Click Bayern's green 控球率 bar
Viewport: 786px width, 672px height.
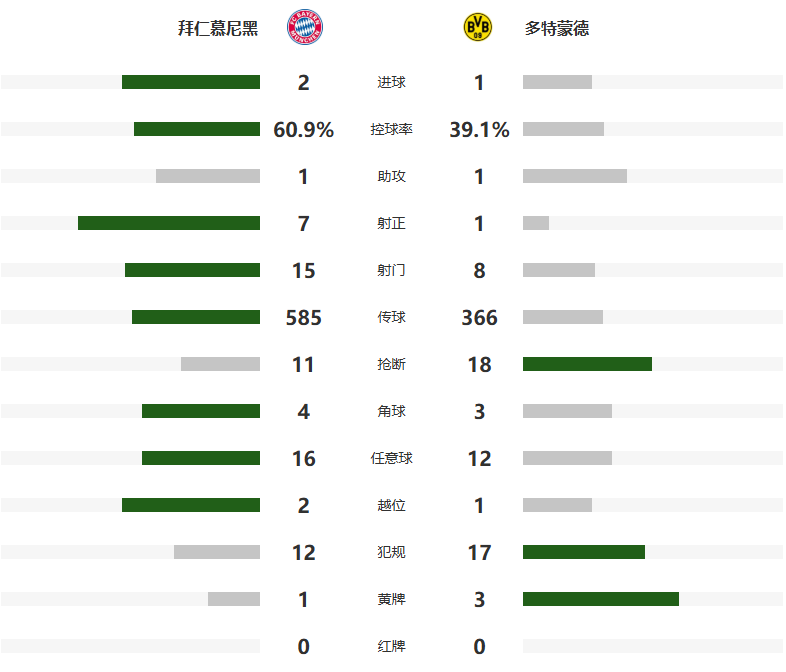[x=197, y=129]
